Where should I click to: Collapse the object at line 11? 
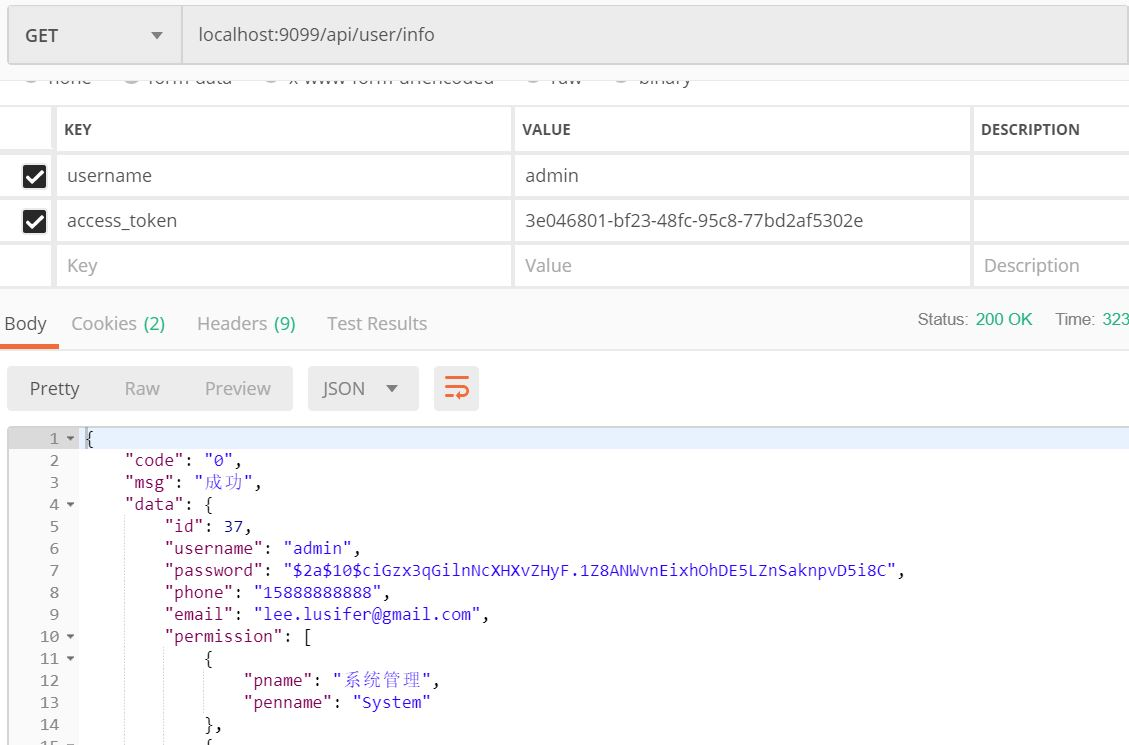(x=71, y=659)
